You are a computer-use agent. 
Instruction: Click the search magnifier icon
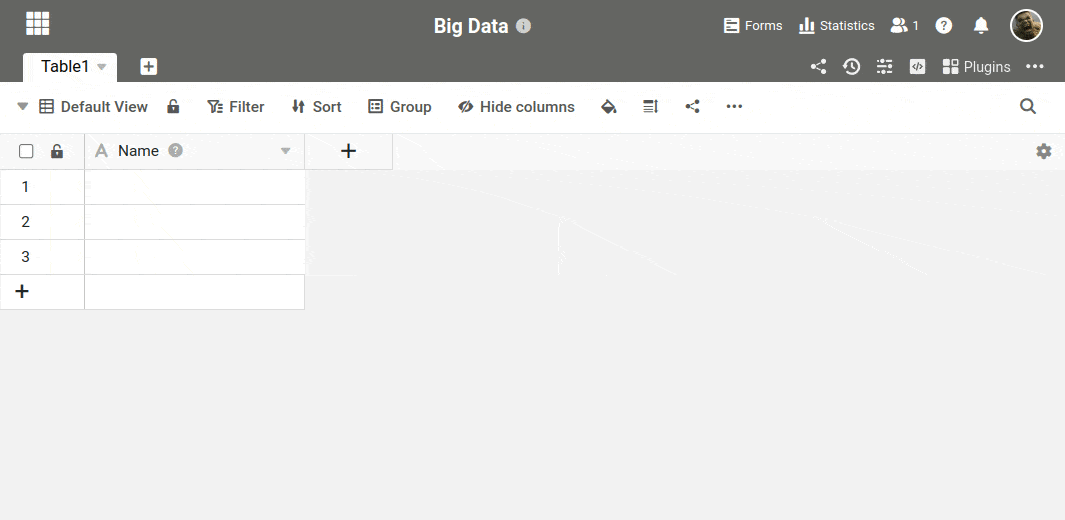1028,107
